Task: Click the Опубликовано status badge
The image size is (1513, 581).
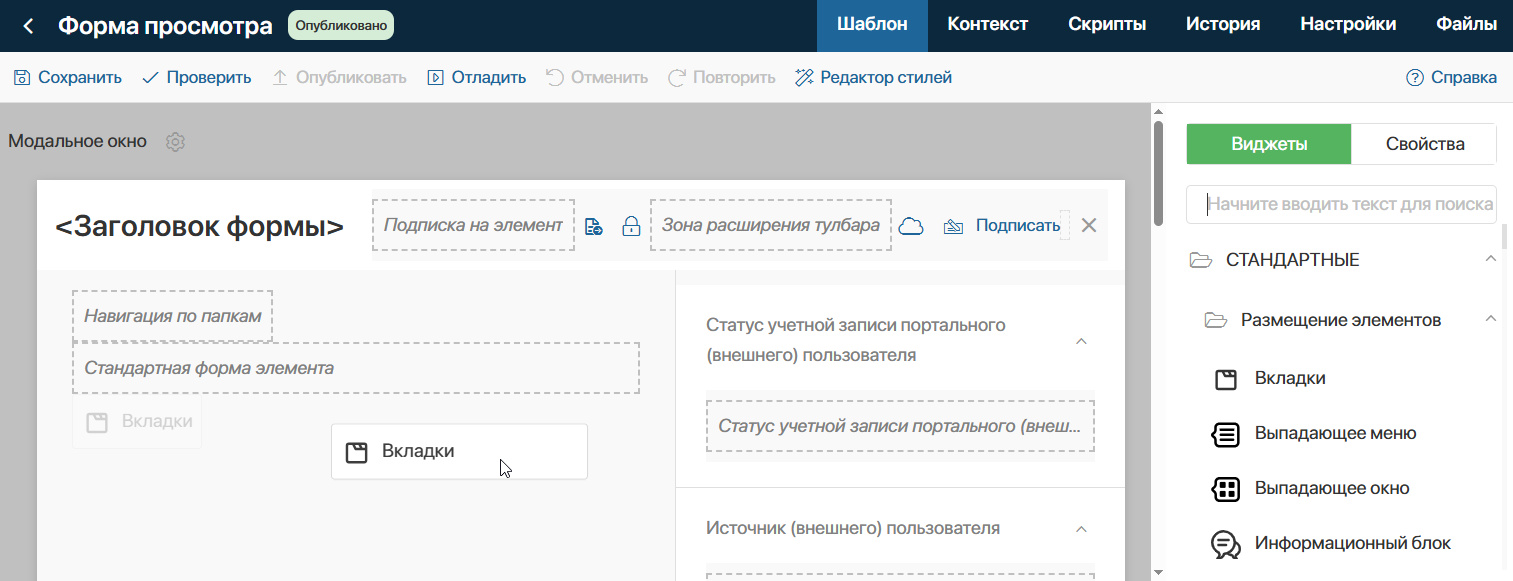Action: coord(341,26)
